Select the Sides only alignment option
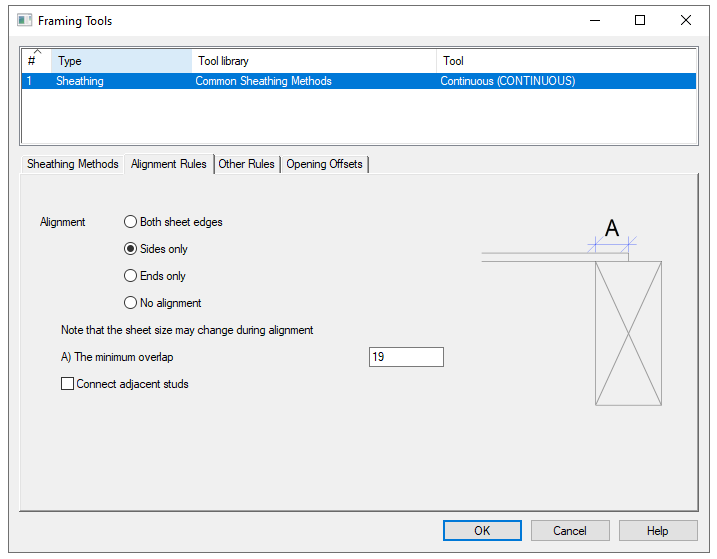 (x=131, y=249)
